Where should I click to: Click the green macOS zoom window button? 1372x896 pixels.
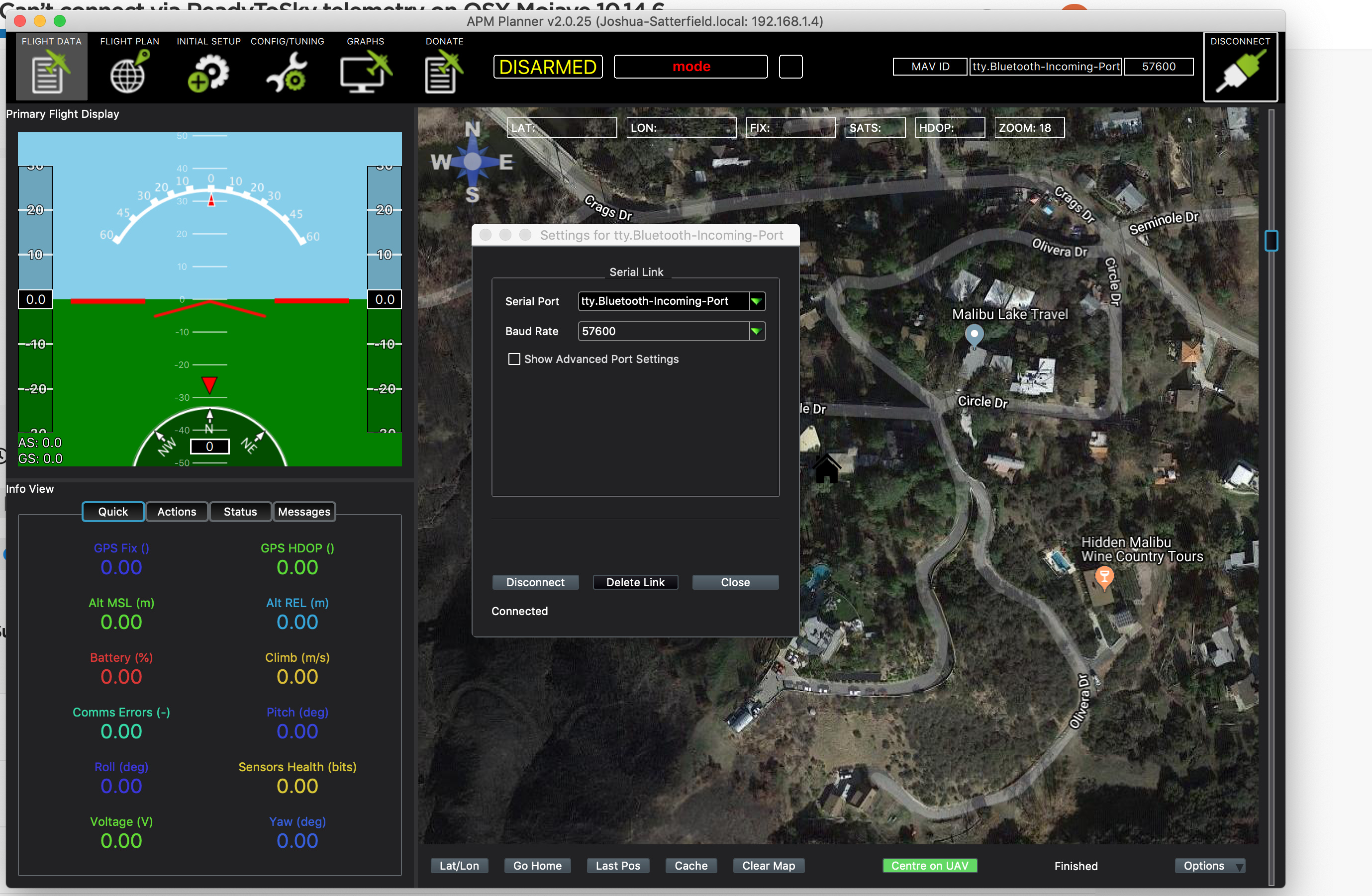tap(60, 21)
